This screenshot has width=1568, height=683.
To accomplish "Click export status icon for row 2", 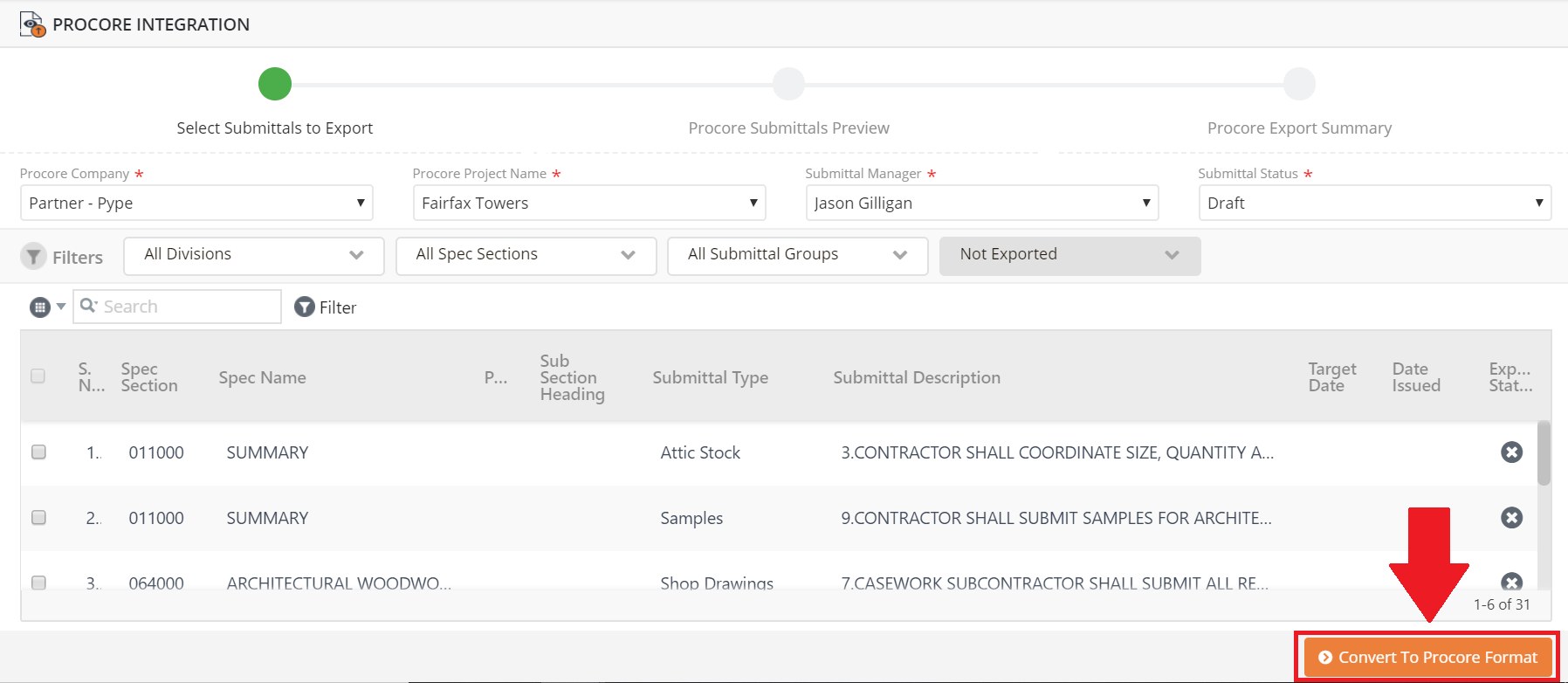I will pos(1511,518).
